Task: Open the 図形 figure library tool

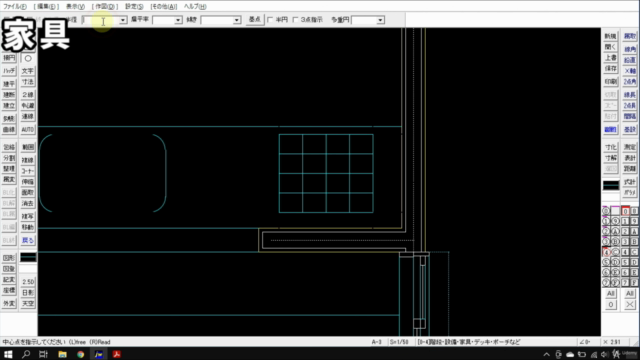Action: tap(9, 258)
